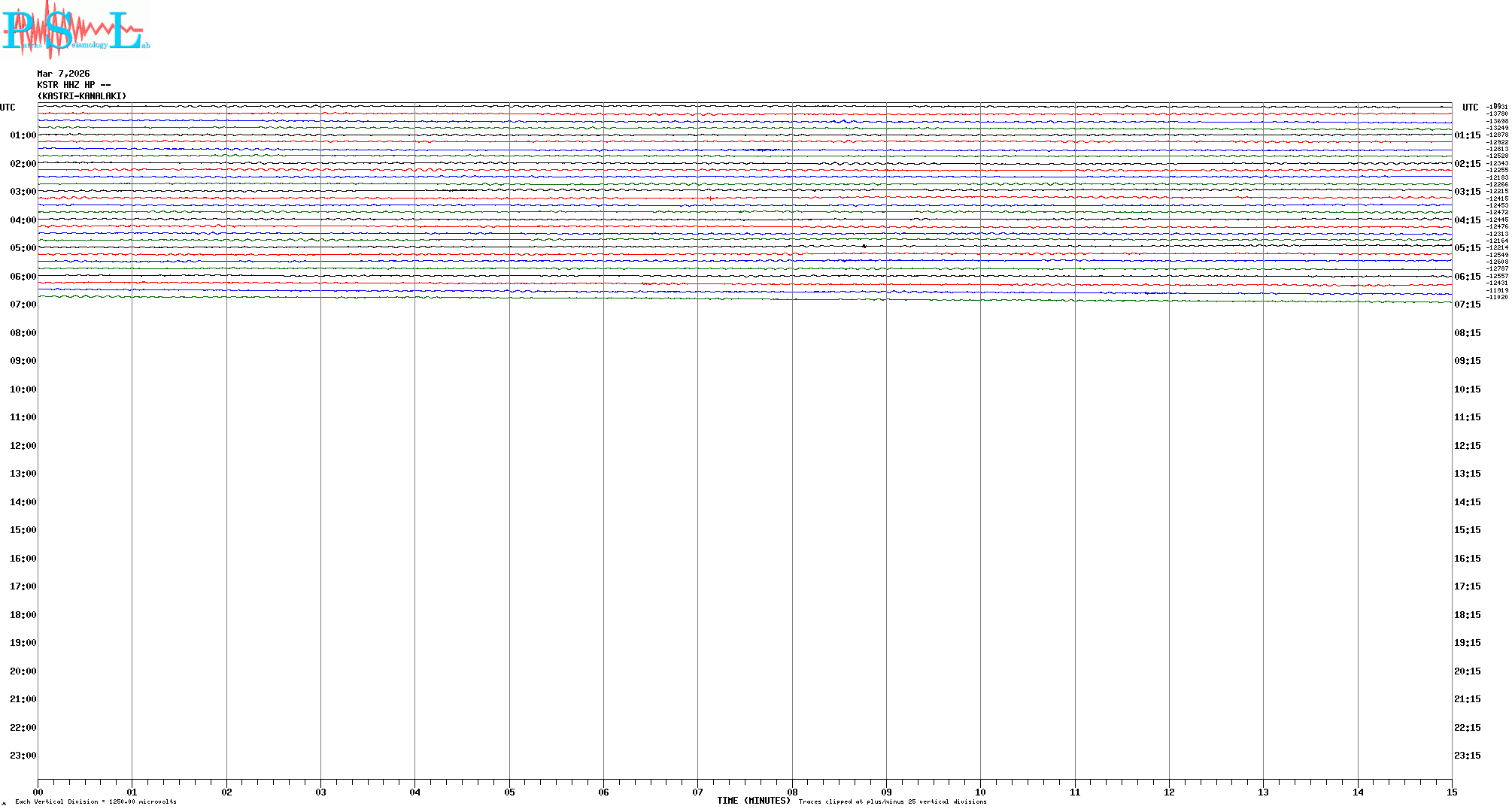
Task: Click the vertical division microvolts scale note
Action: tap(96, 801)
